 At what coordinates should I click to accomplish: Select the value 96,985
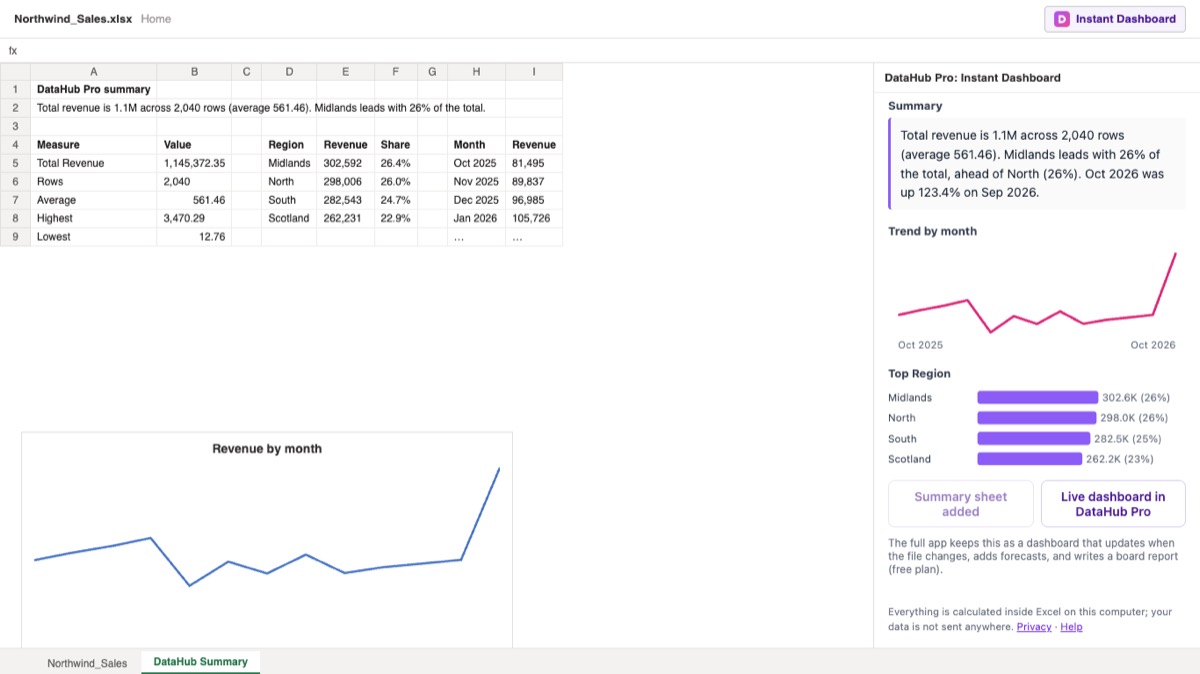(534, 199)
